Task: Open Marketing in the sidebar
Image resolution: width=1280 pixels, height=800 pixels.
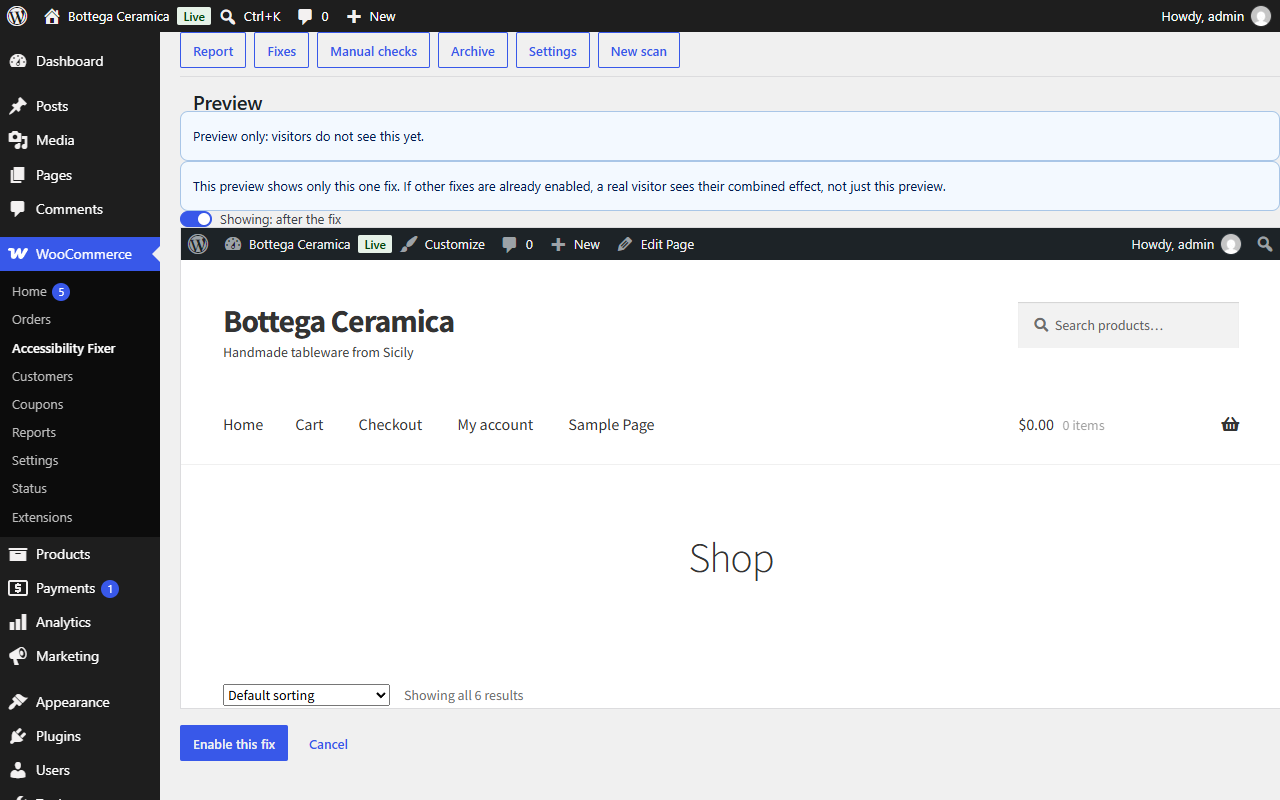Action: [80, 656]
